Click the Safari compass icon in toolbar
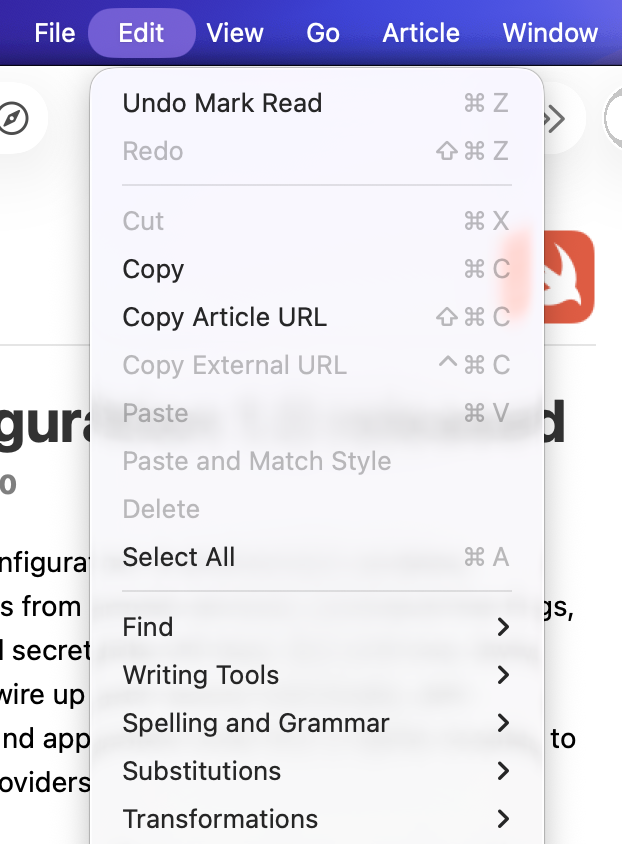 coord(14,119)
